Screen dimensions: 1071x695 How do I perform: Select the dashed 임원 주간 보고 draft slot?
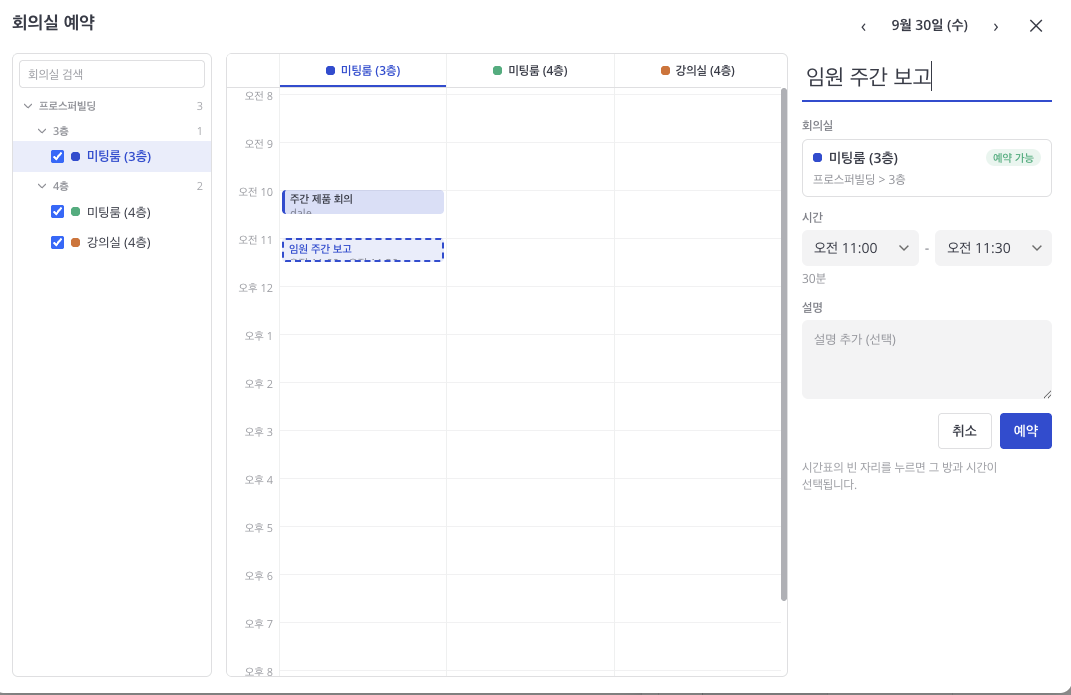363,250
